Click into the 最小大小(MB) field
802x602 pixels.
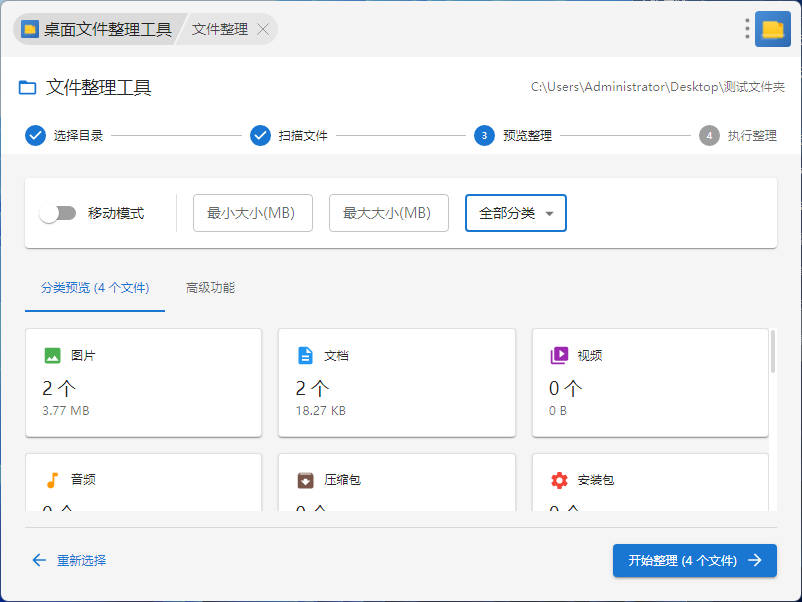pos(252,213)
